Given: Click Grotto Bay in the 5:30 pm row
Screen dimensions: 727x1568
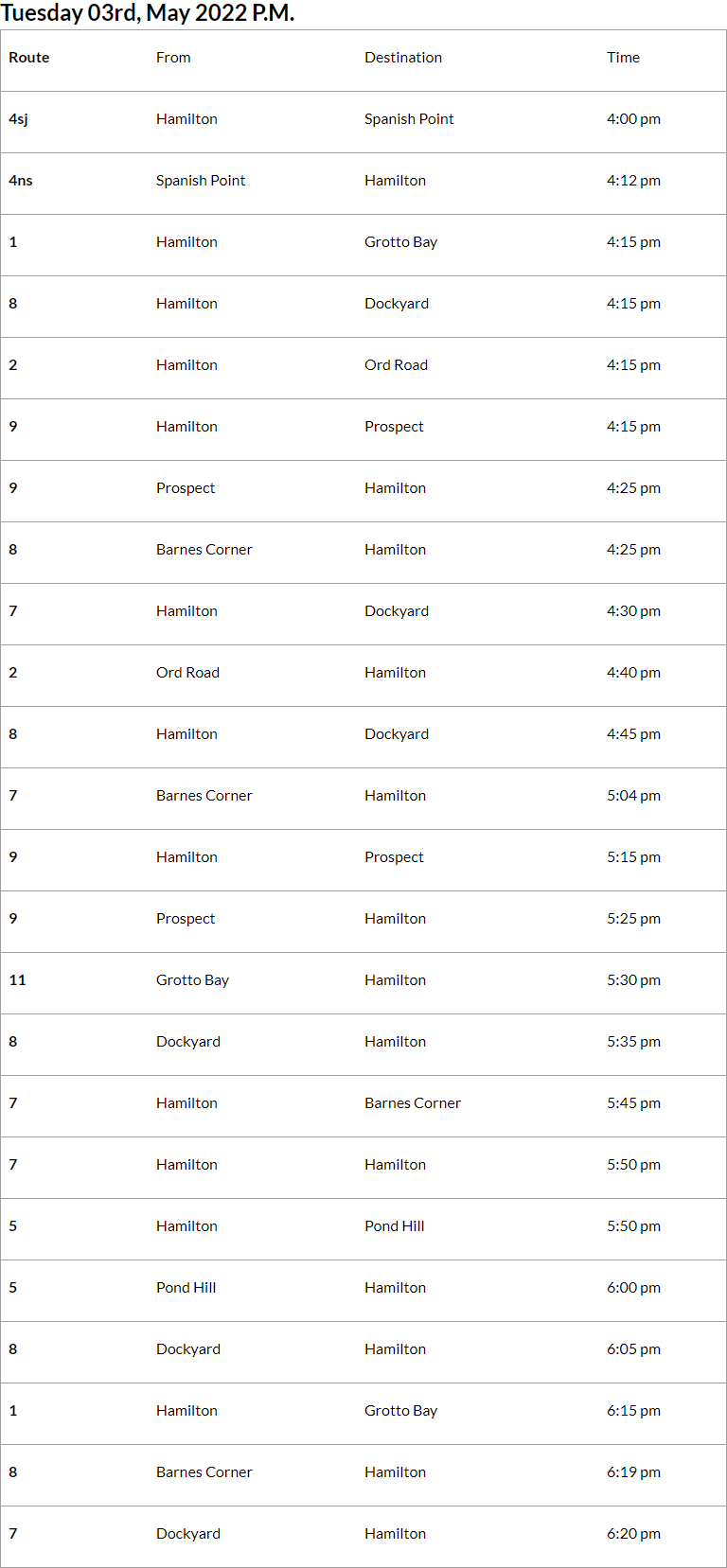Looking at the screenshot, I should [x=192, y=980].
